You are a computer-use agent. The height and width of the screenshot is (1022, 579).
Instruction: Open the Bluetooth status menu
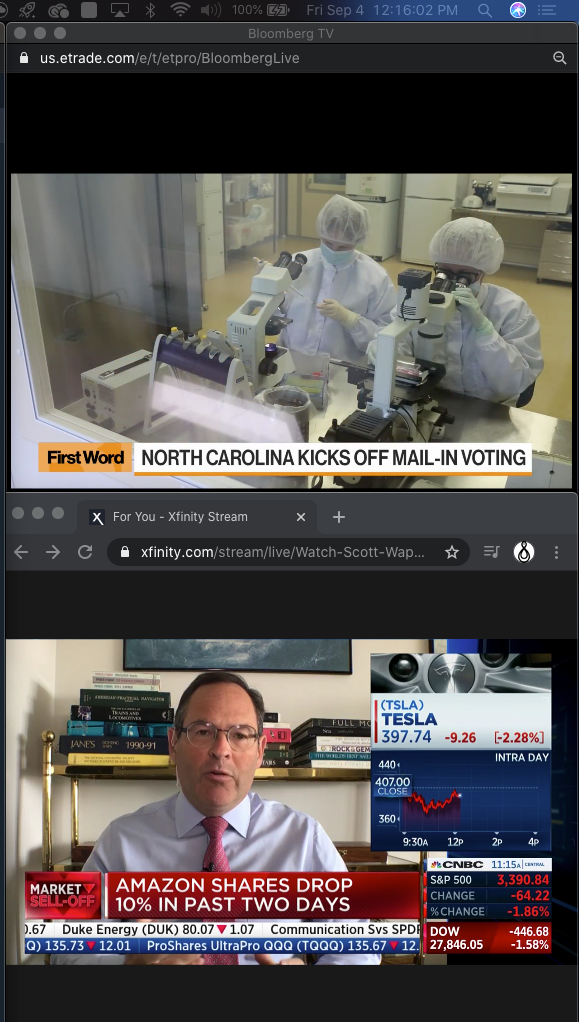tap(150, 10)
